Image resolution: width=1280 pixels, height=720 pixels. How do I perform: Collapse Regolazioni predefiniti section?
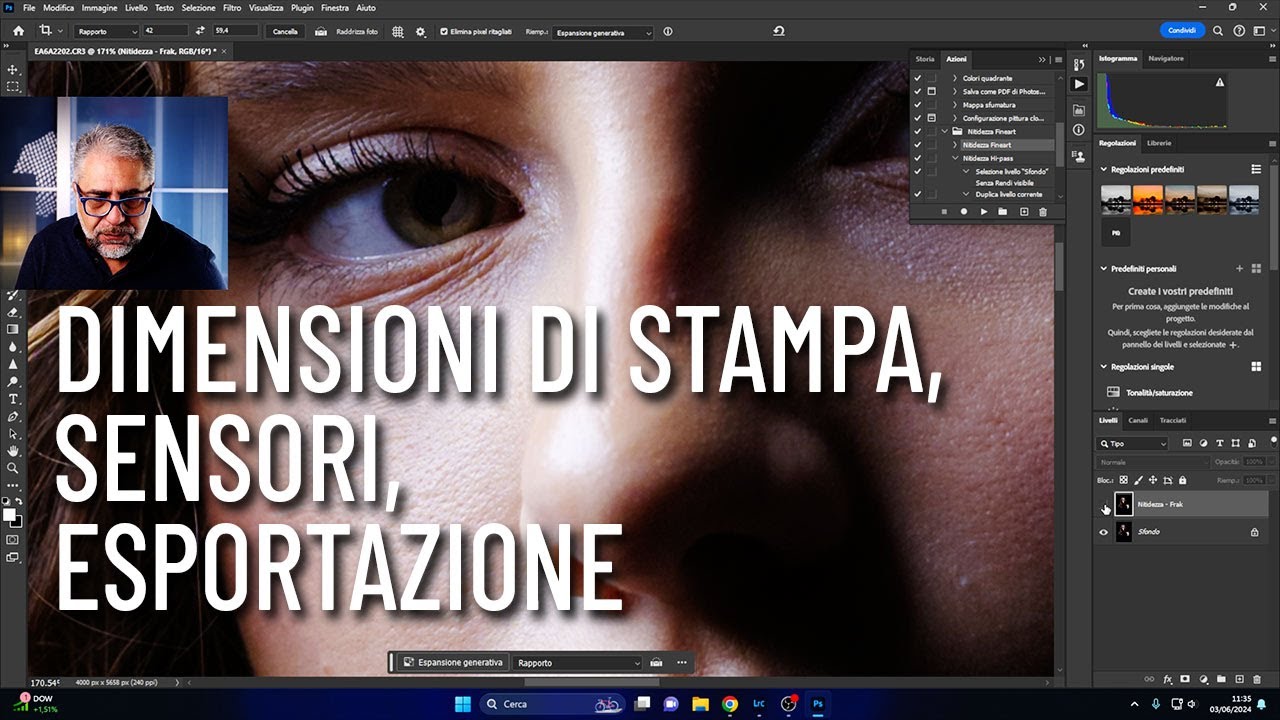tap(1104, 170)
